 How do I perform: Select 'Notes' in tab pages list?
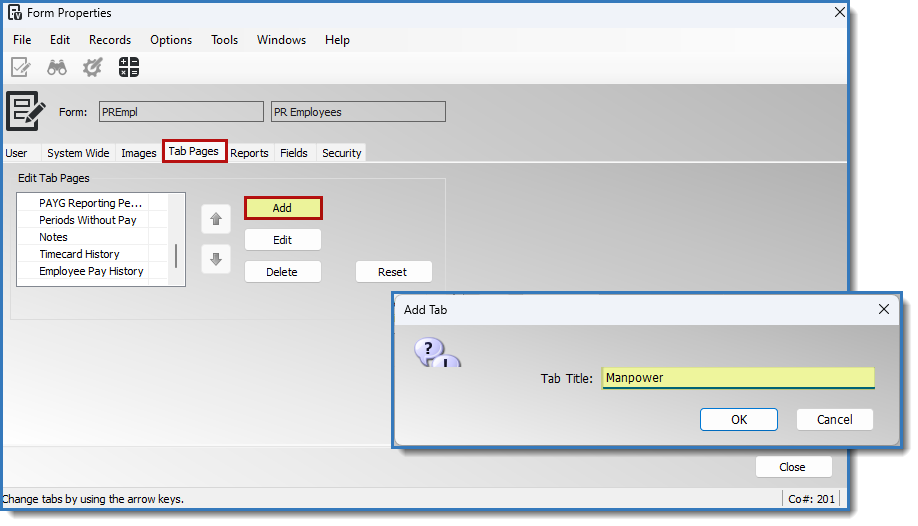click(92, 237)
